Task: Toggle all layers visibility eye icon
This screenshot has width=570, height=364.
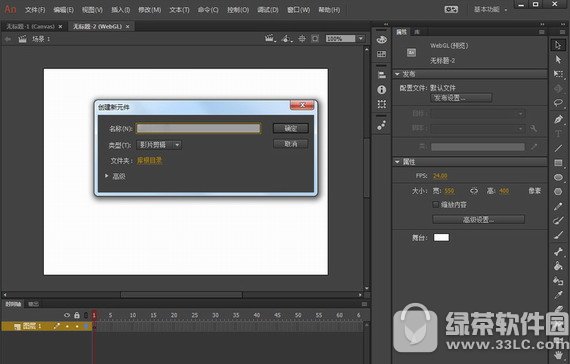Action: coord(67,315)
